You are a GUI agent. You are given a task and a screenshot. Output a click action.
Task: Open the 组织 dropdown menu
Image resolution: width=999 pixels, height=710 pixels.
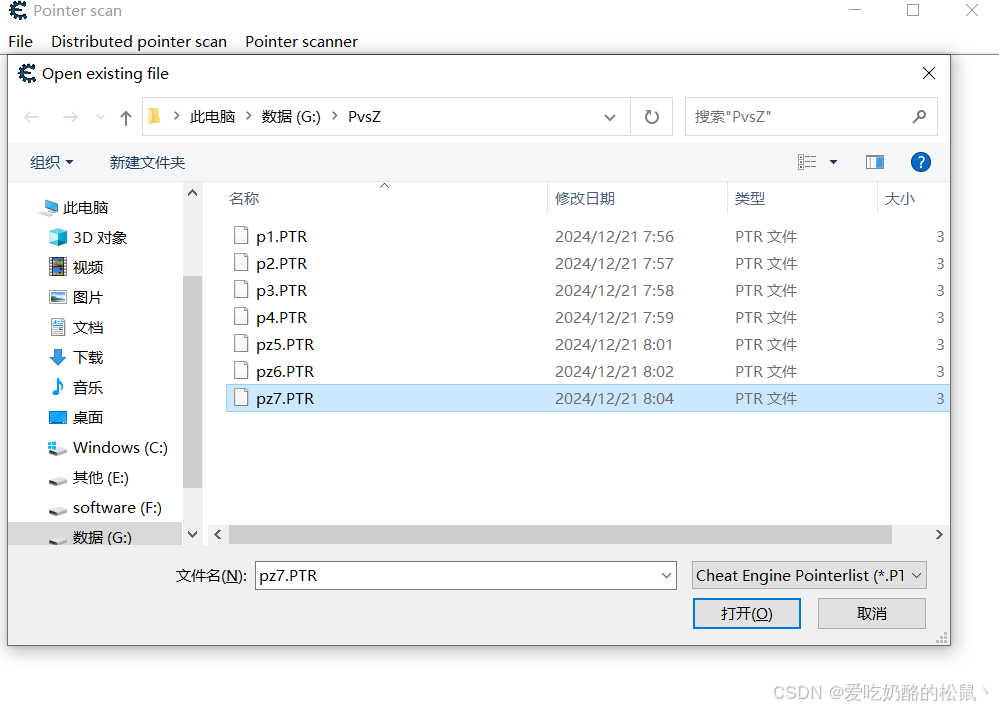click(x=52, y=163)
